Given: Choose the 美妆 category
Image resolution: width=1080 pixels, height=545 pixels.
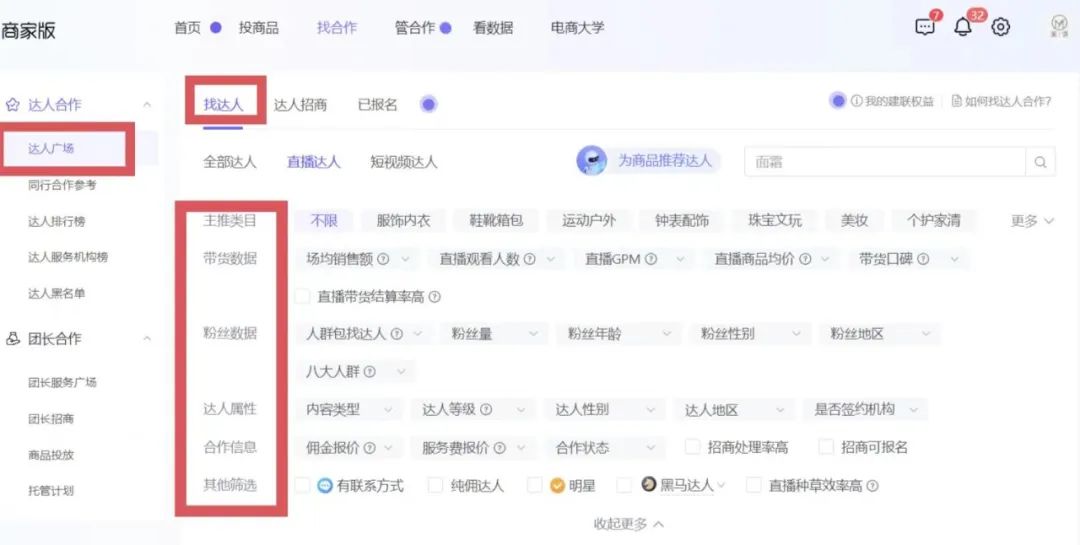Looking at the screenshot, I should click(854, 220).
